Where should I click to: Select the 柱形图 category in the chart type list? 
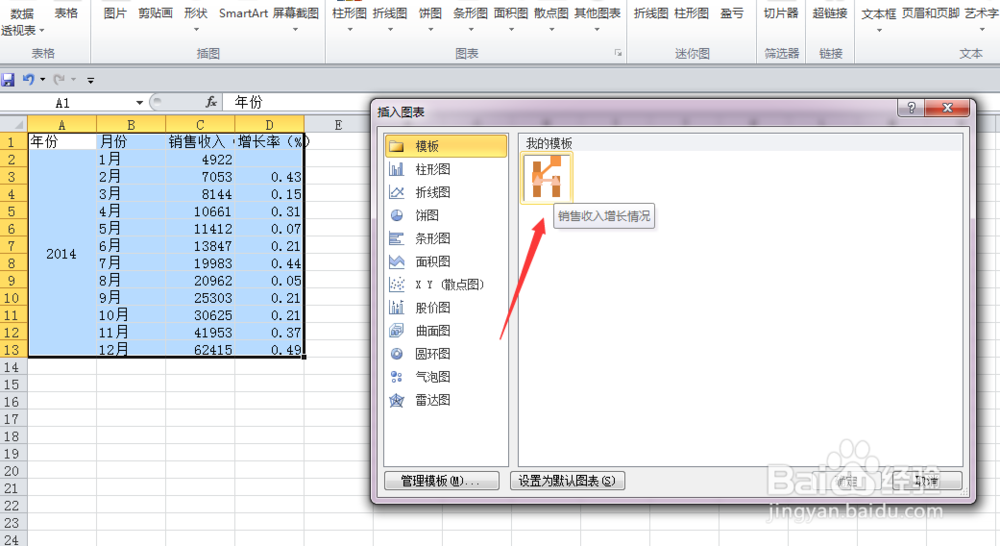(x=446, y=169)
